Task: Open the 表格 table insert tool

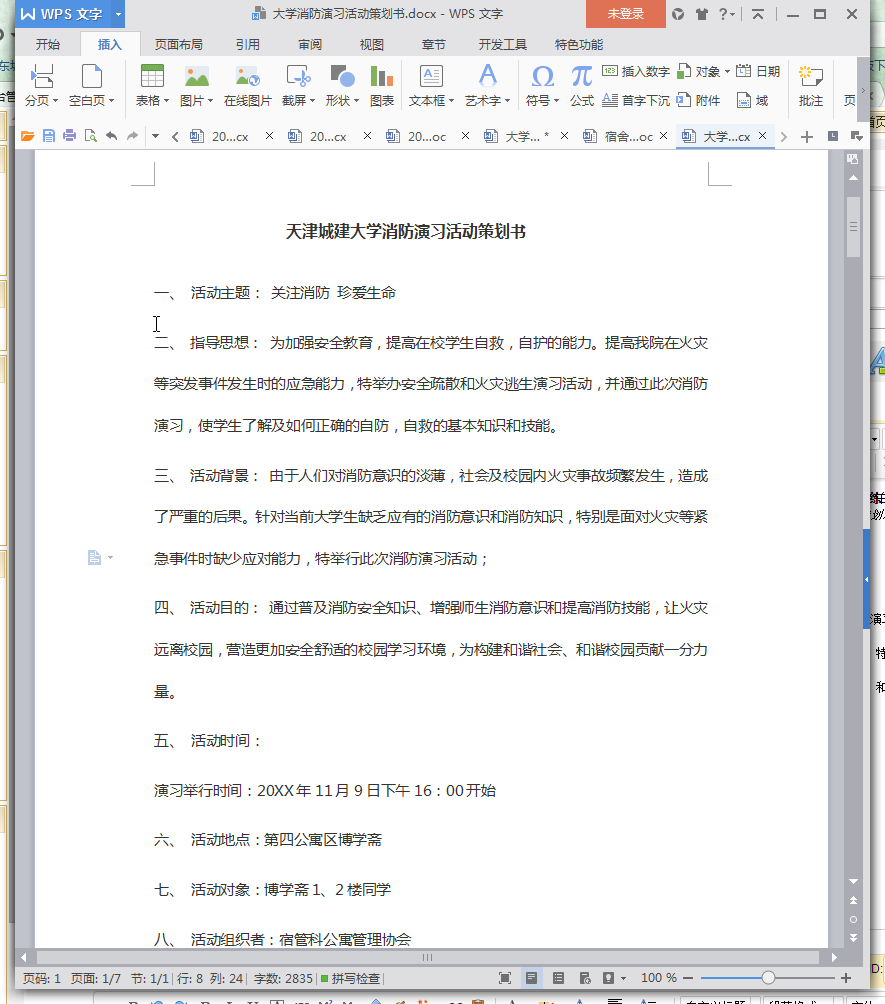Action: point(152,85)
